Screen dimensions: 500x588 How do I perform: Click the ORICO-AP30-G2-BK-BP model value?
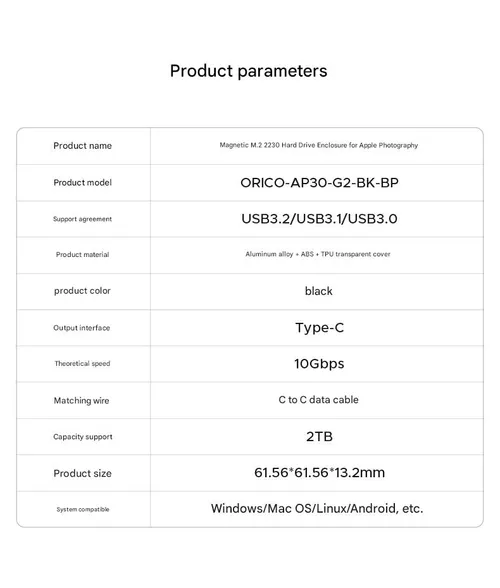click(319, 183)
